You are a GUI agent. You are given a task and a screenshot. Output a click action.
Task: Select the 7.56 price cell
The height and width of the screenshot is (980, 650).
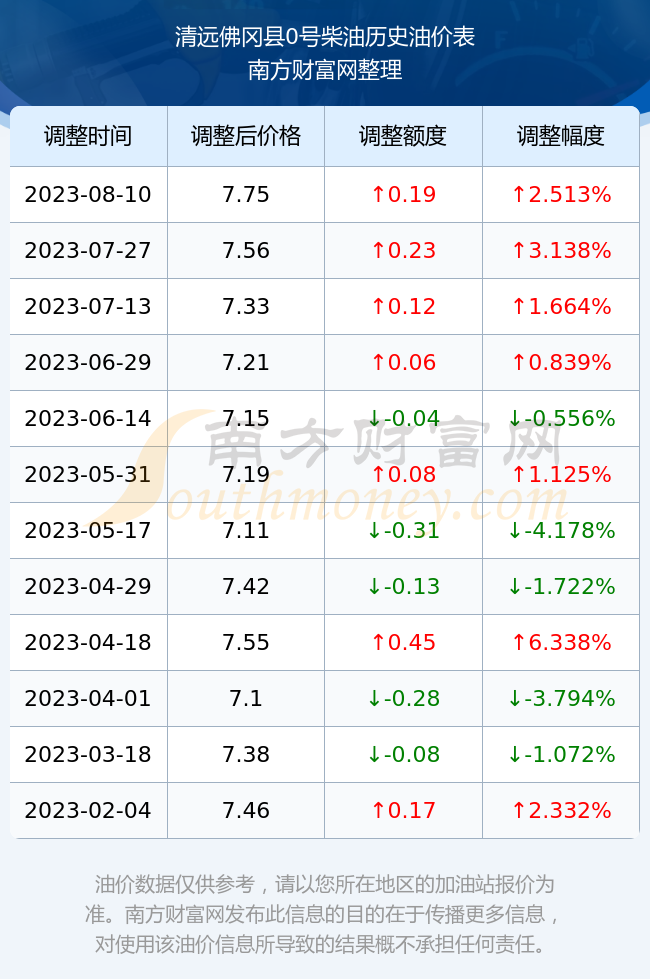(x=246, y=251)
